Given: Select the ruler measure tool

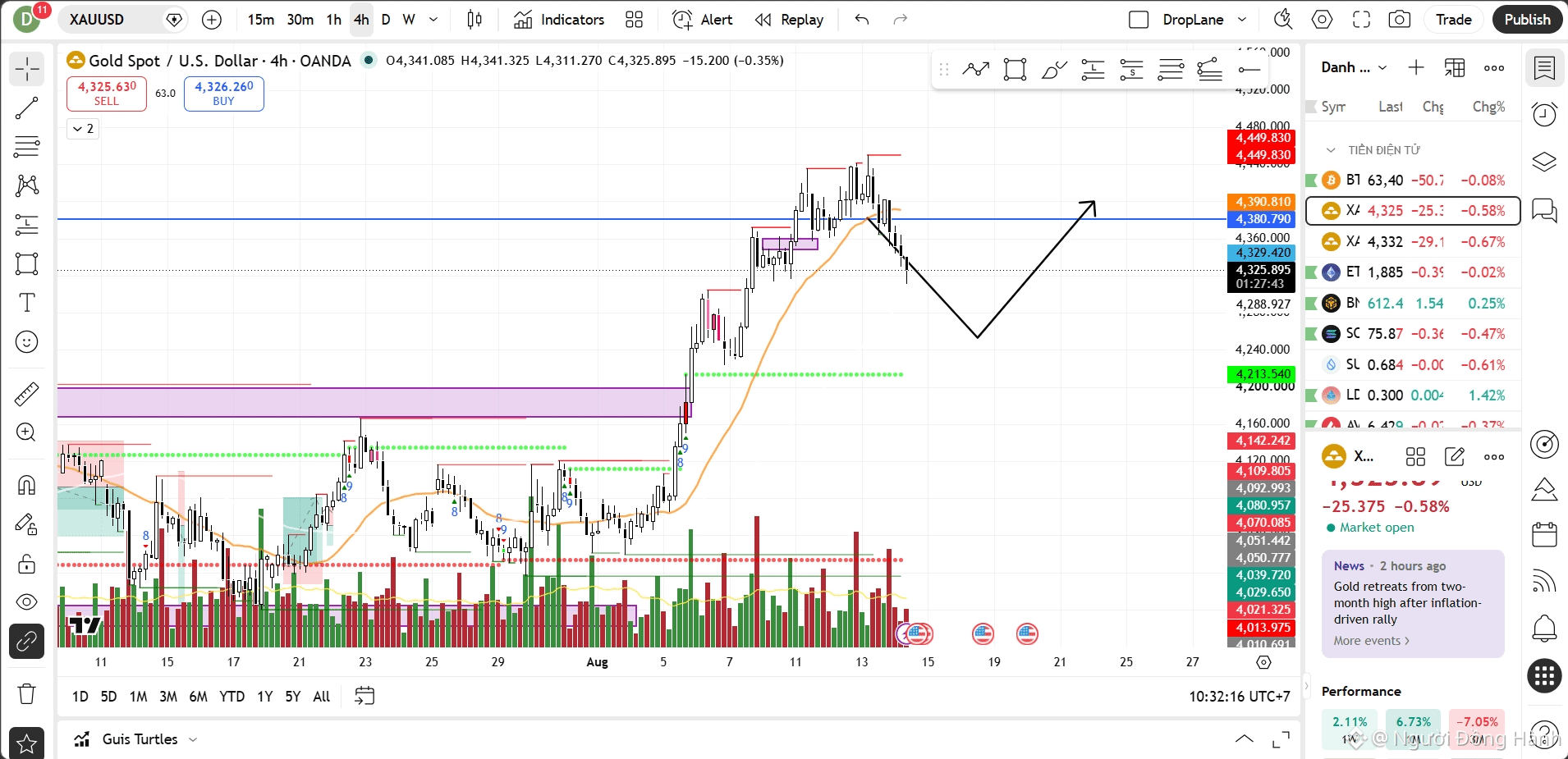Looking at the screenshot, I should click(26, 394).
